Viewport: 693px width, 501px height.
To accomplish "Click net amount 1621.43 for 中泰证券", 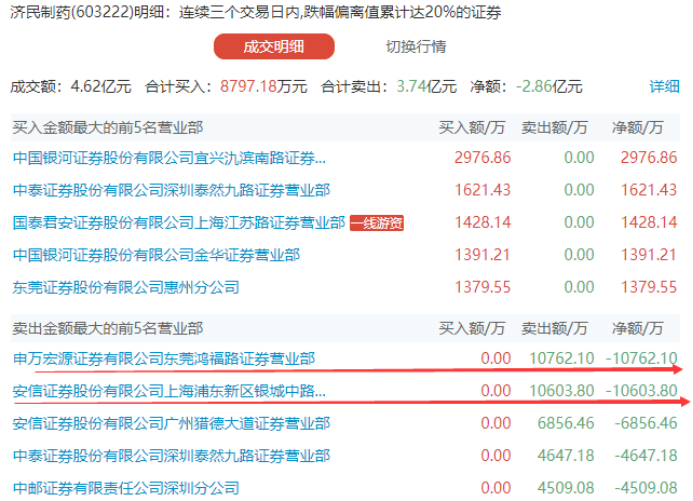I will point(649,190).
